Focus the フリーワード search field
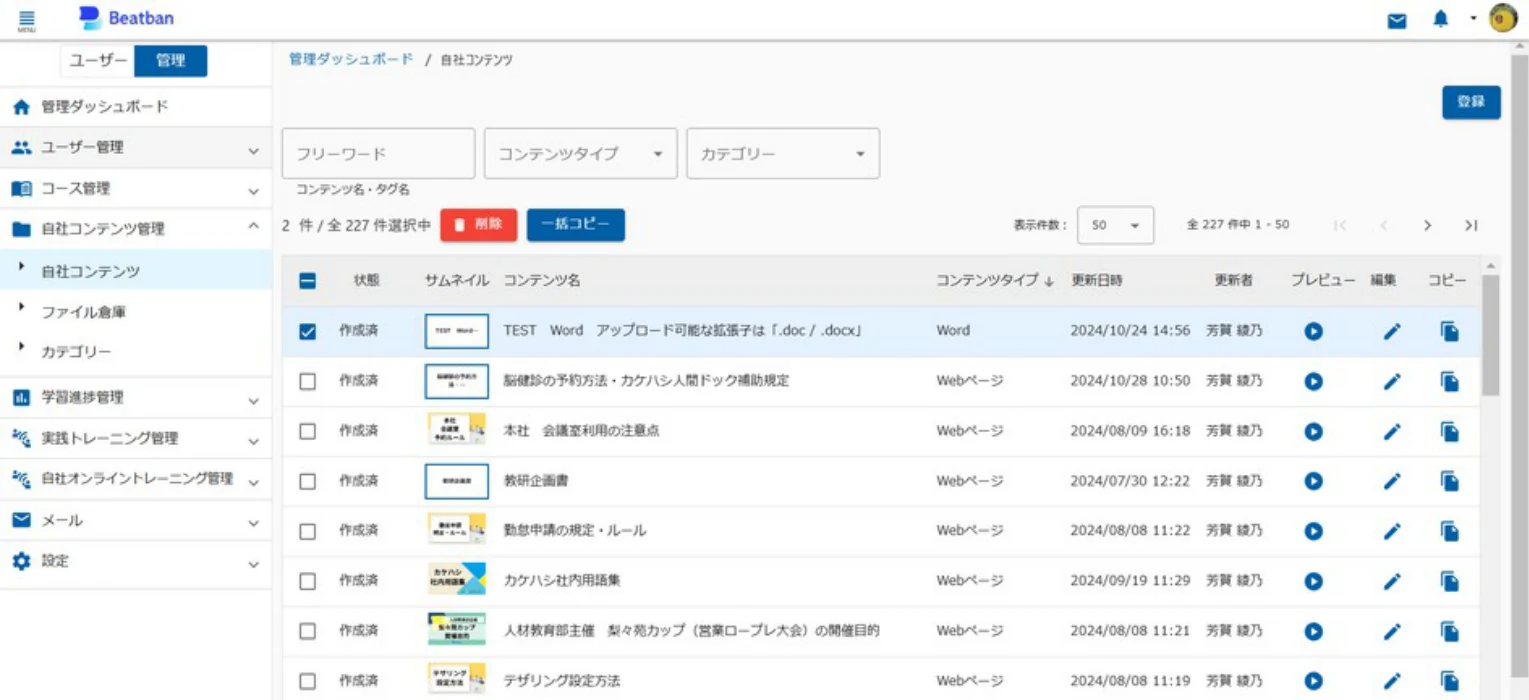Viewport: 1529px width, 700px height. 379,154
